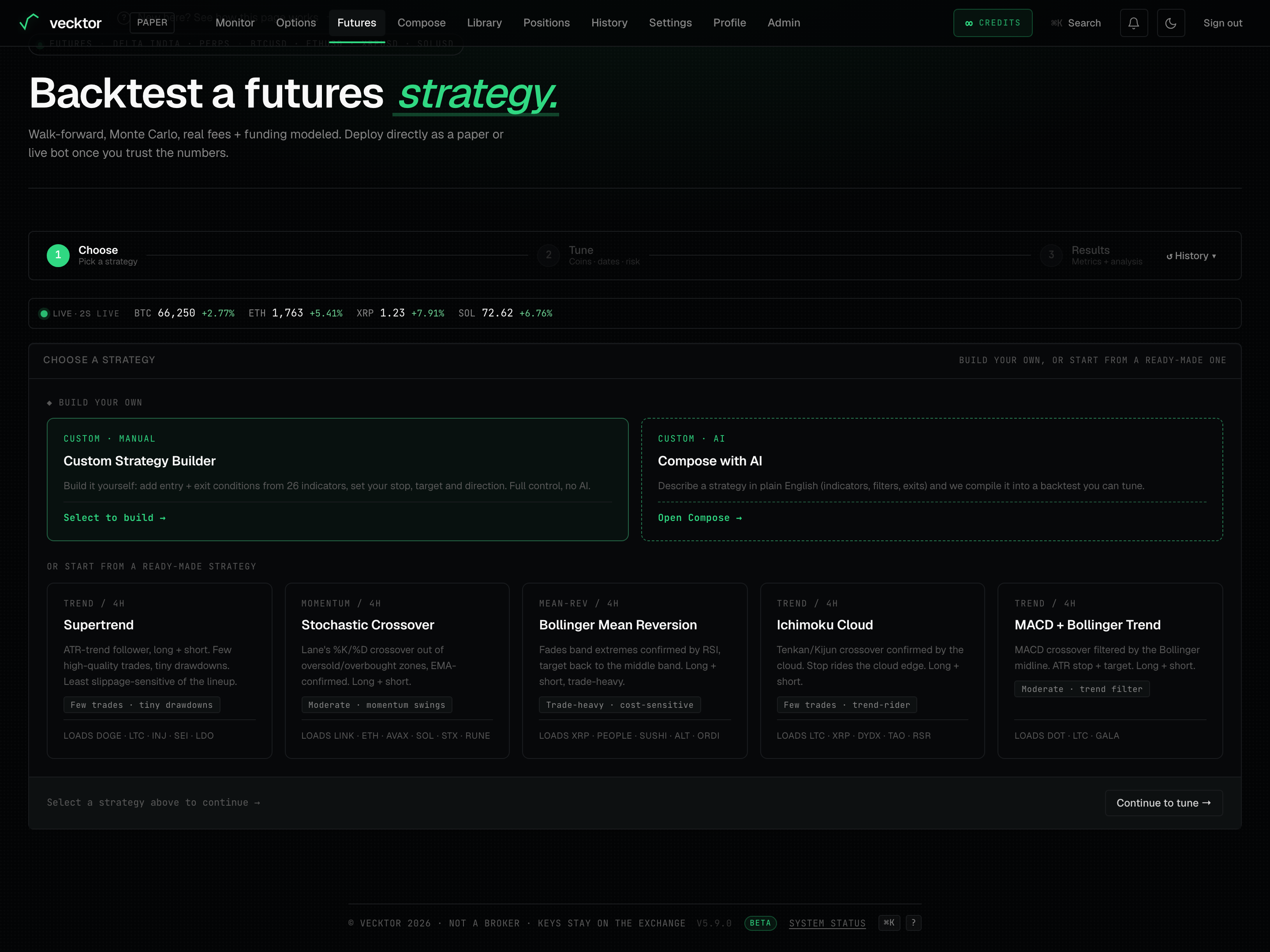The width and height of the screenshot is (1270, 952).
Task: Select the Custom Strategy Builder card
Action: point(338,479)
